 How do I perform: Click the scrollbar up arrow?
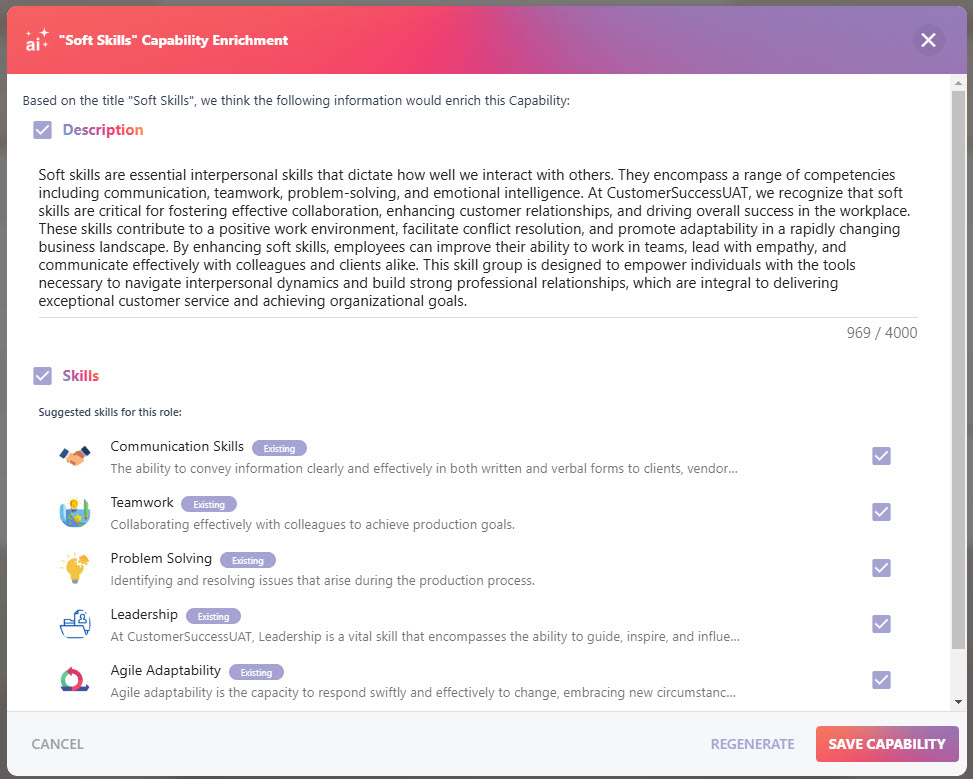click(x=958, y=83)
